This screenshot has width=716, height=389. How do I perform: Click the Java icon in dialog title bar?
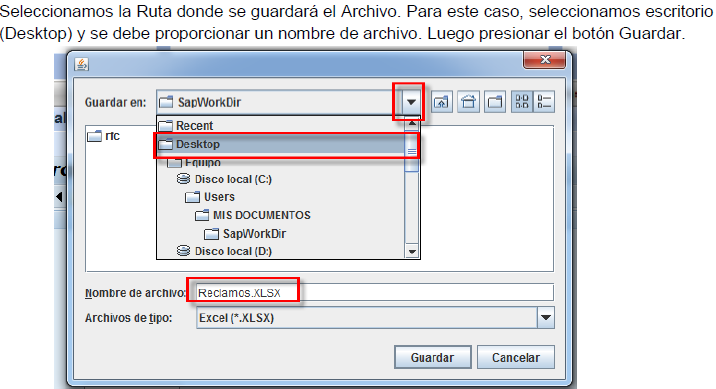point(82,64)
